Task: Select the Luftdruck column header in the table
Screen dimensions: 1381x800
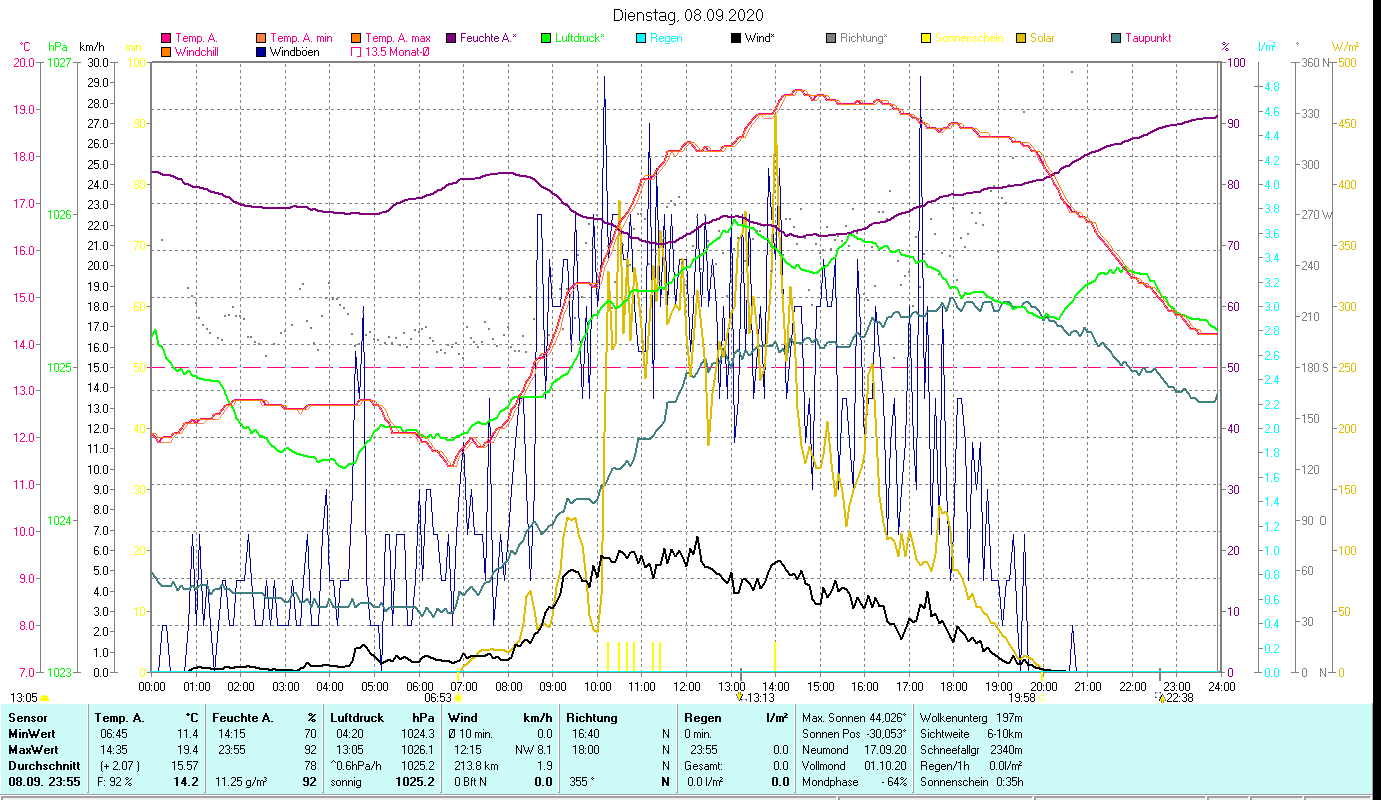Action: pos(357,718)
